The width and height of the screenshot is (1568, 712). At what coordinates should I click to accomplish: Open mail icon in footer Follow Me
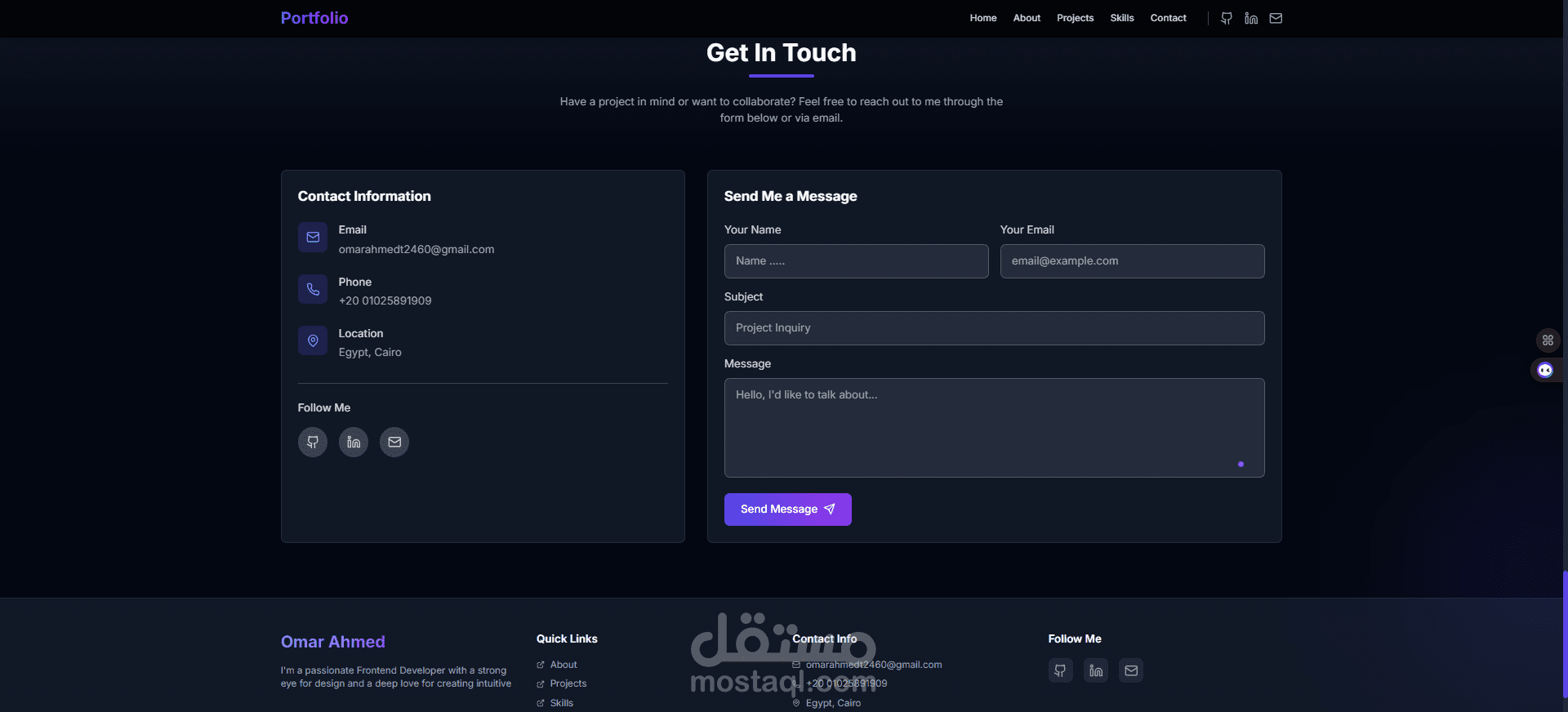pos(1131,670)
